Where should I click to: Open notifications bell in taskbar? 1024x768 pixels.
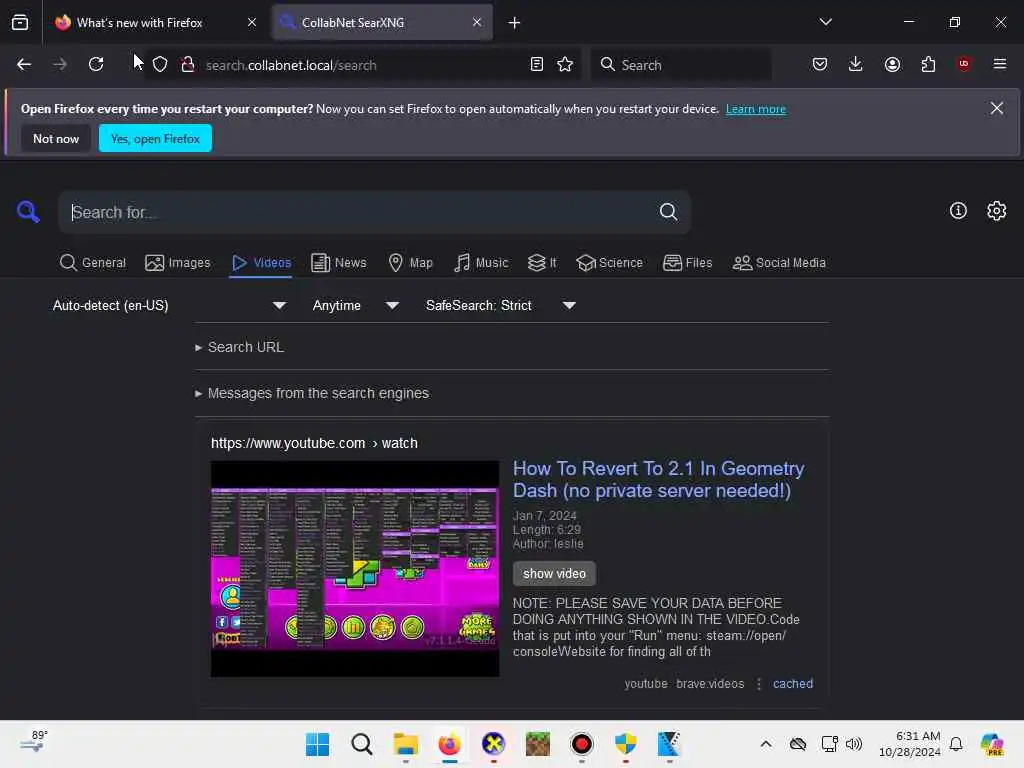pyautogui.click(x=956, y=744)
